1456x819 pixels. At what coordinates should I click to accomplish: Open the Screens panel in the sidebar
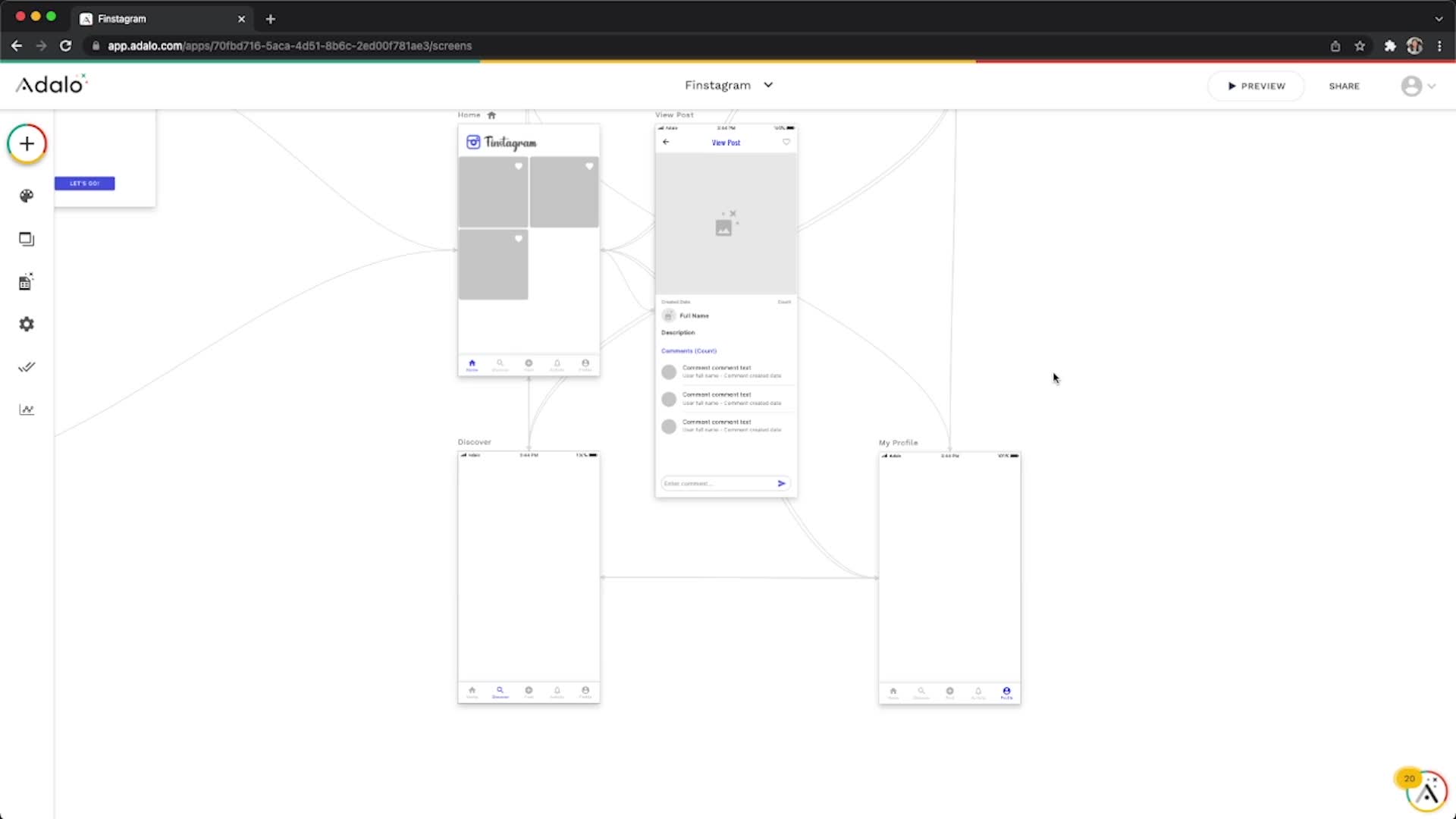pyautogui.click(x=27, y=238)
